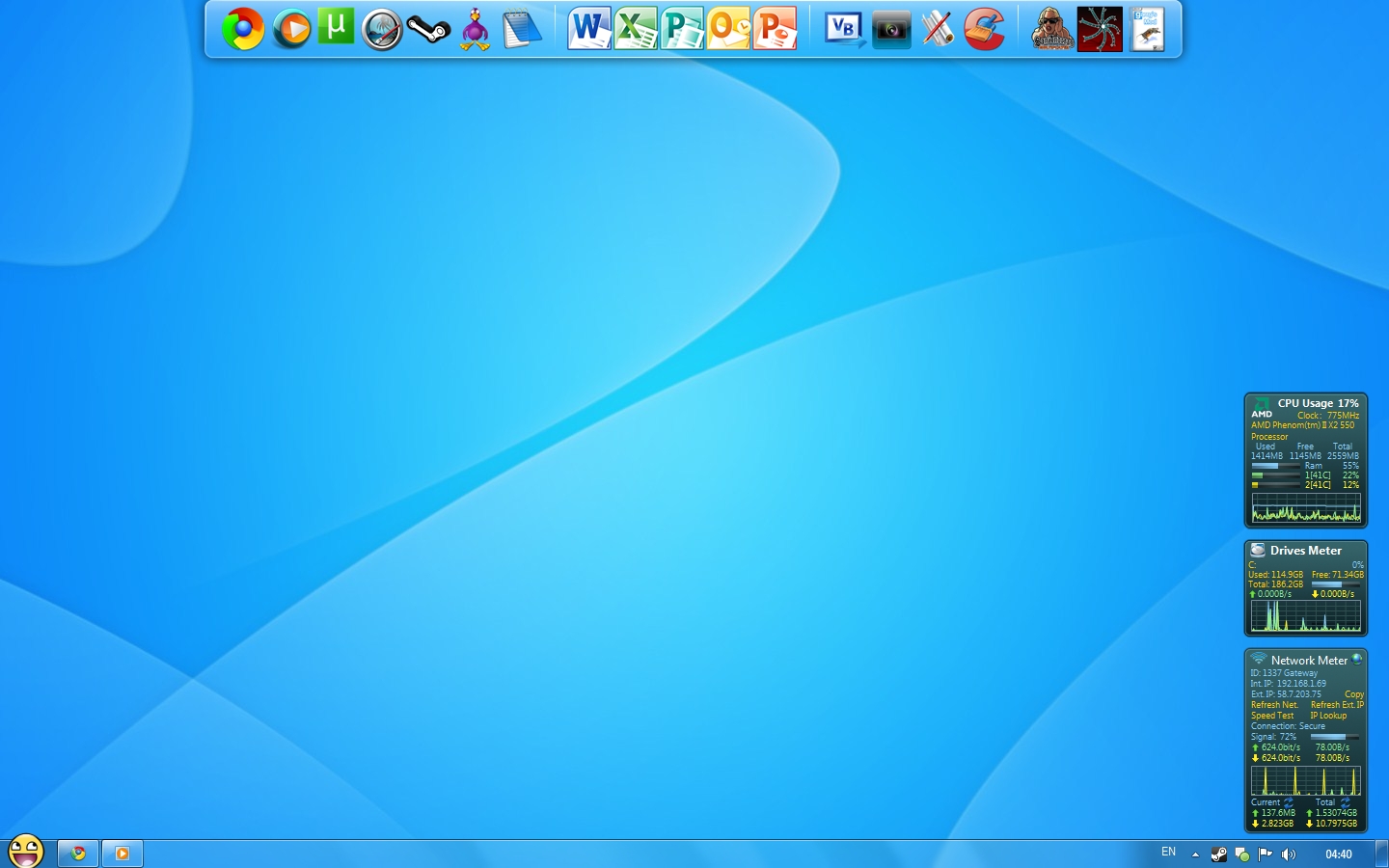This screenshot has height=868, width=1389.
Task: Click the tray chat icon with green dot
Action: pos(1242,854)
